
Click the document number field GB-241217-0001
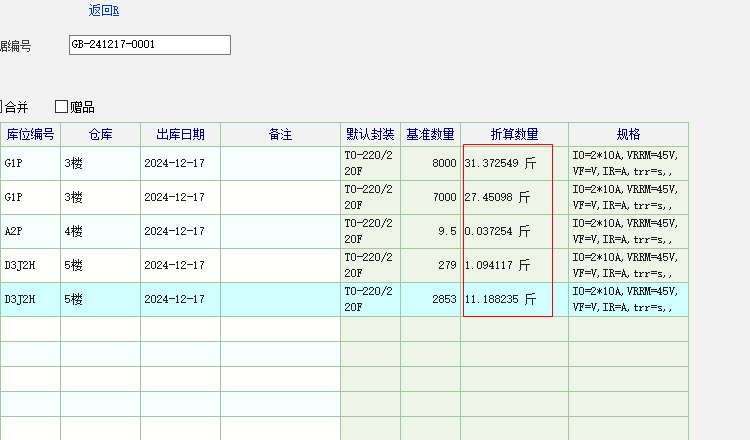click(x=148, y=45)
